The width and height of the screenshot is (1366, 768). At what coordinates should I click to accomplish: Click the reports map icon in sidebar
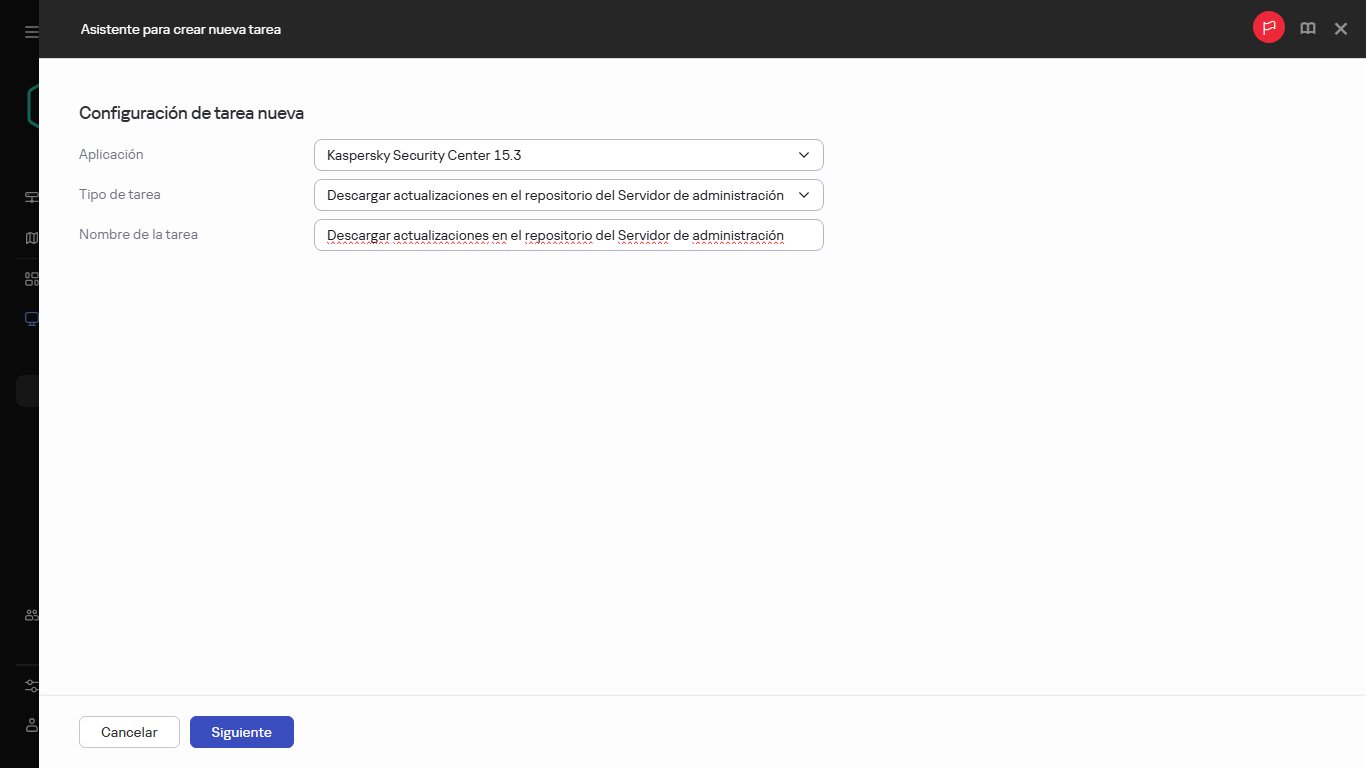tap(30, 238)
